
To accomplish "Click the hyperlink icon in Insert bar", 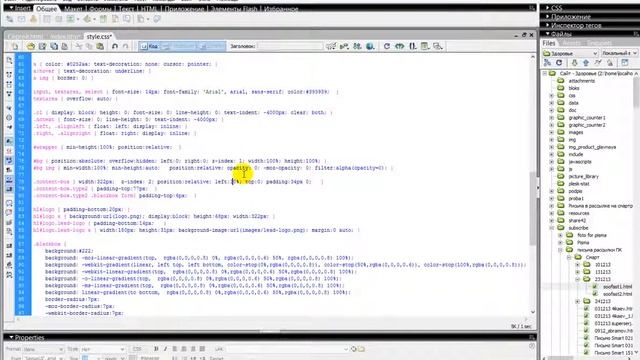I will [x=9, y=19].
